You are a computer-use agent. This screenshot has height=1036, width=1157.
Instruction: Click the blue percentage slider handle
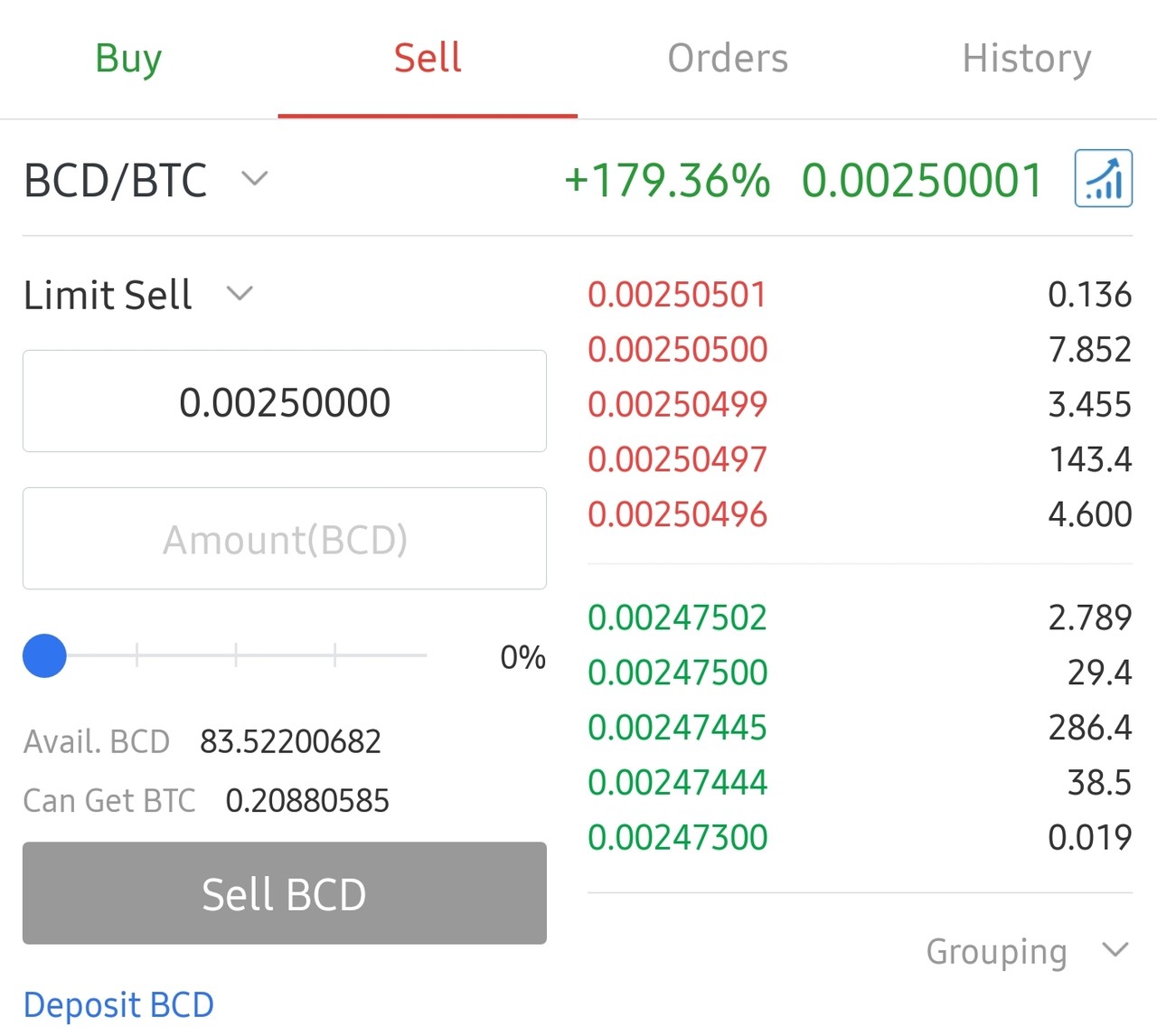click(44, 655)
